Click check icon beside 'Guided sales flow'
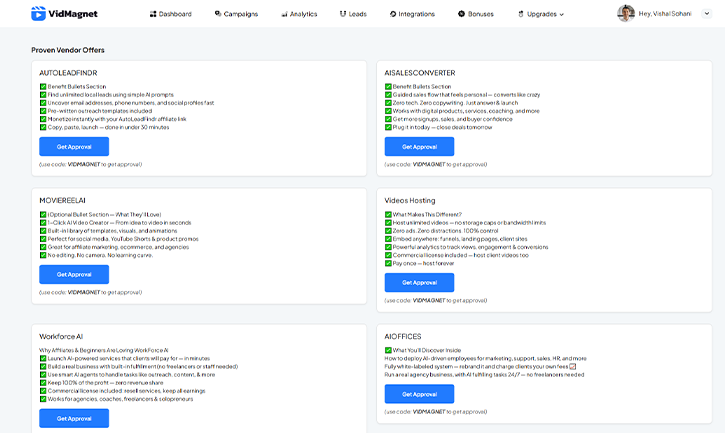 tap(388, 95)
